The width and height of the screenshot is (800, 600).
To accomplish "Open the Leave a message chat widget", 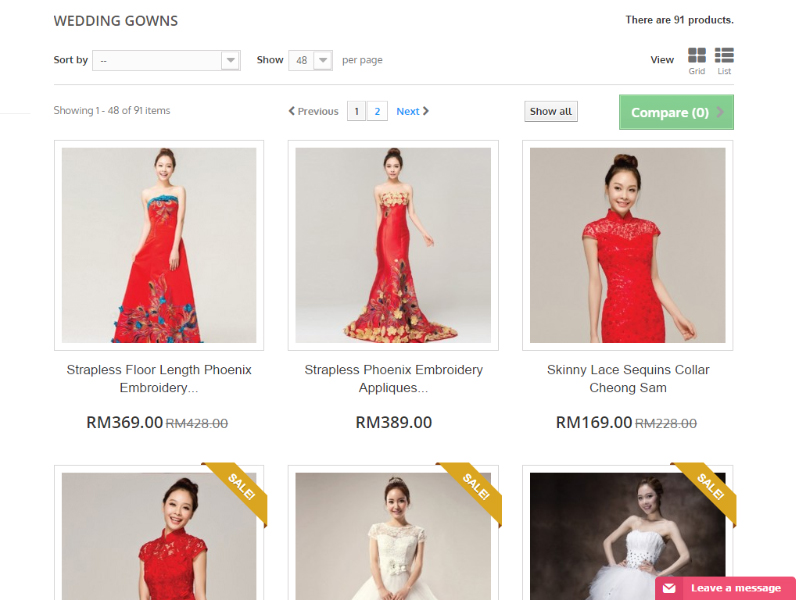I will tap(725, 588).
